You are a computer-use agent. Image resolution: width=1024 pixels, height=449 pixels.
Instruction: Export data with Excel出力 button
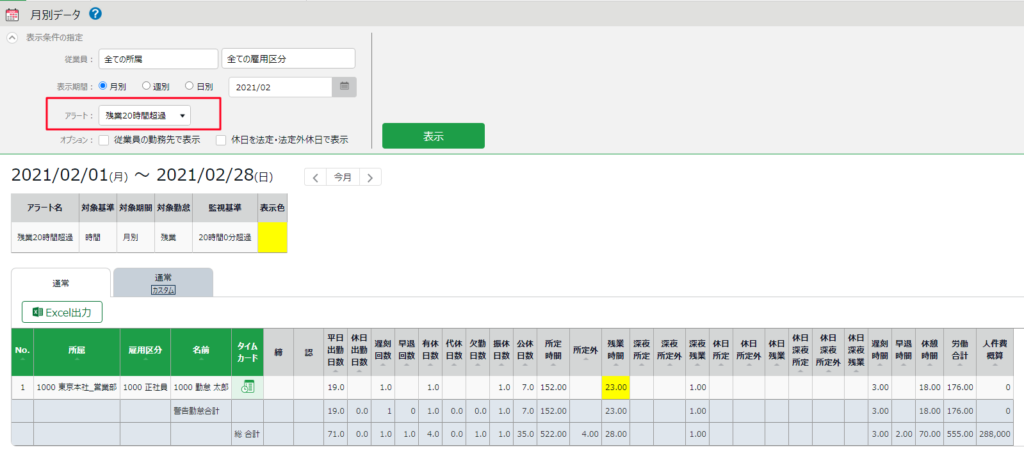(x=62, y=313)
